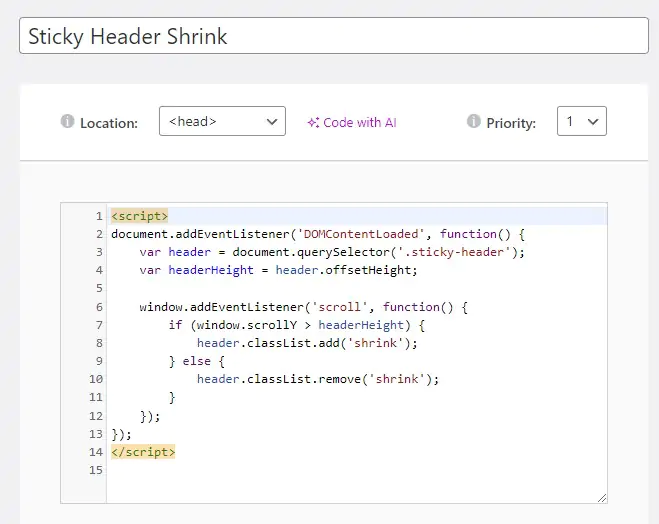The width and height of the screenshot is (659, 524).
Task: Click the opening <script> tag on line 1
Action: (x=140, y=216)
